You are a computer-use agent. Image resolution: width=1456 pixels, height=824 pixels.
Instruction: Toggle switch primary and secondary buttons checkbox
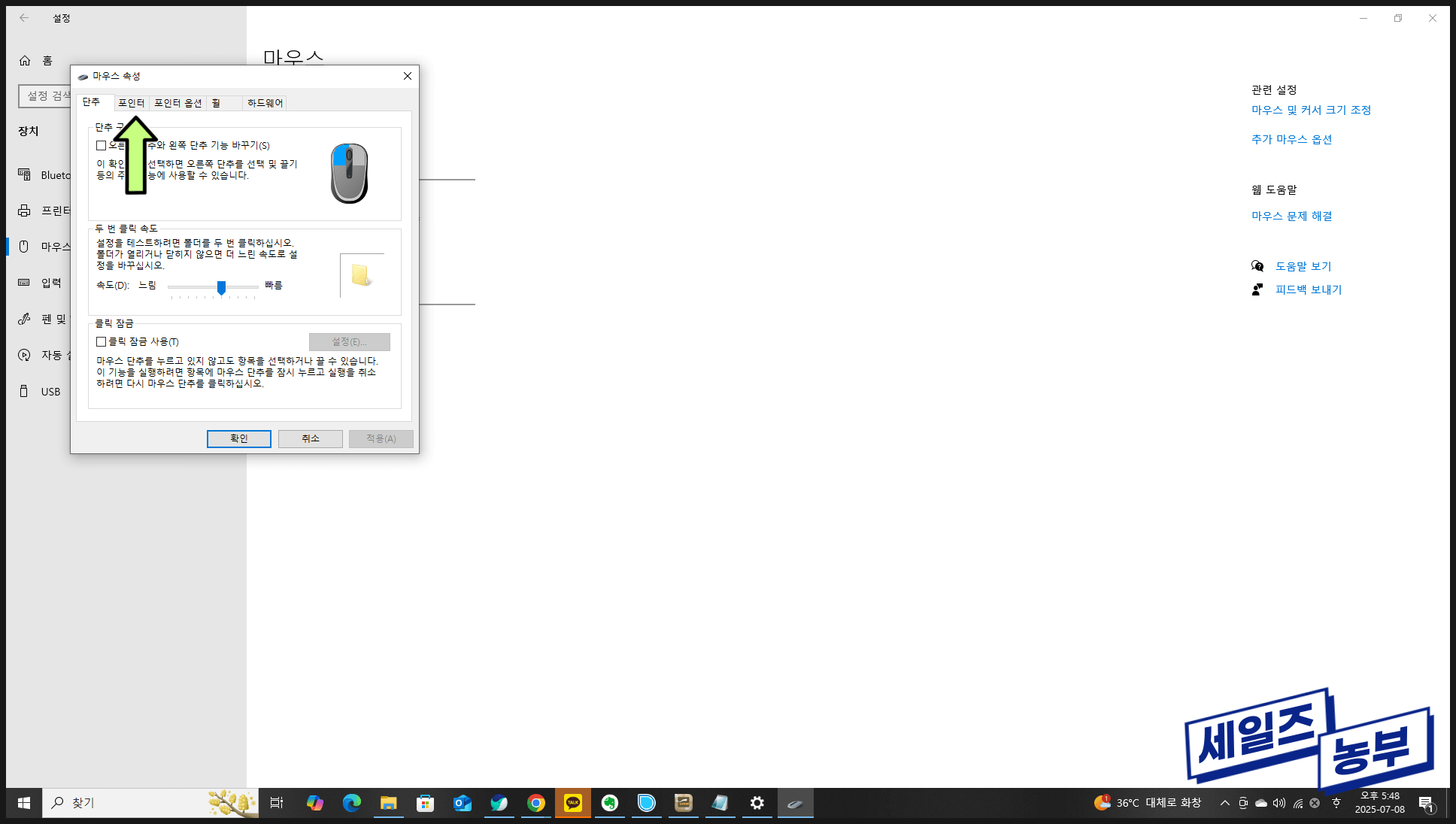(x=102, y=145)
